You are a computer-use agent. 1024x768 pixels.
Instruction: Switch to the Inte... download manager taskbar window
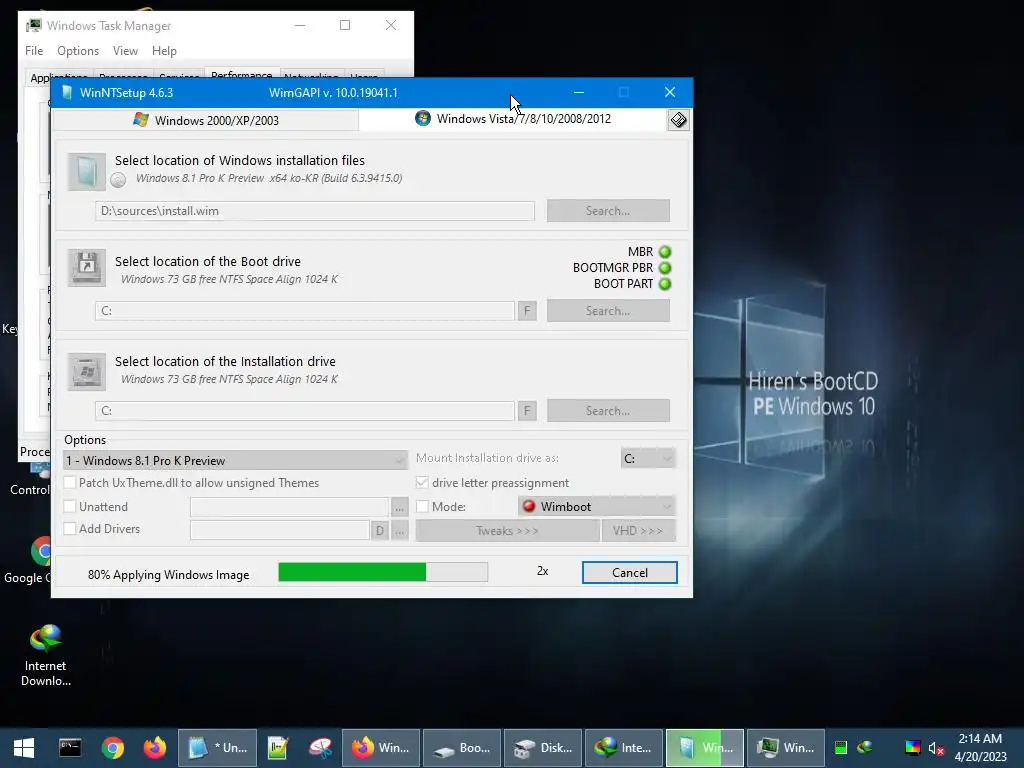[624, 748]
